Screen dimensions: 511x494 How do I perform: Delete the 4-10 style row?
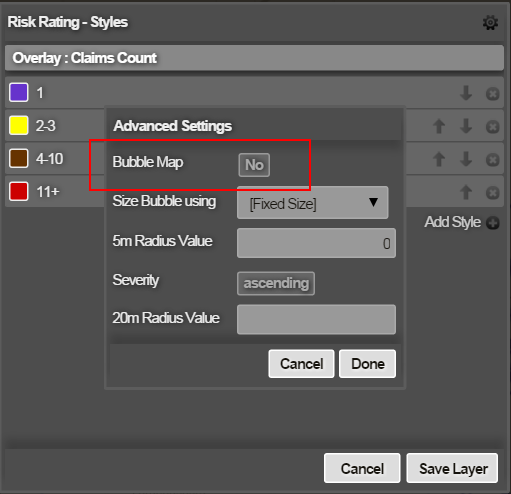coord(492,160)
